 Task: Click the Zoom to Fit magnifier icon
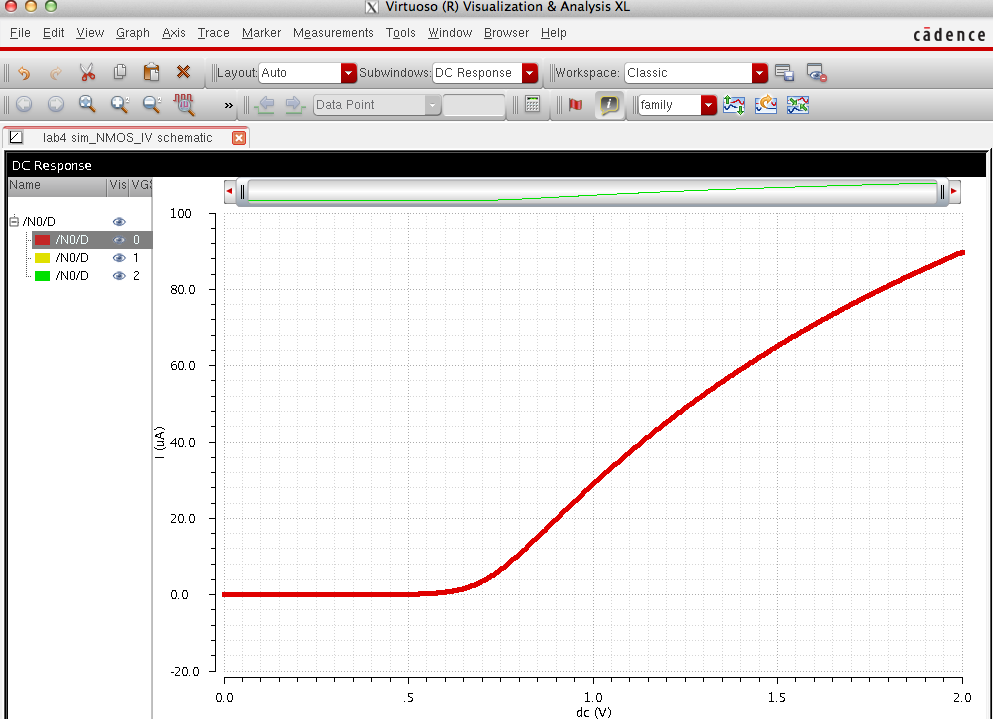point(87,104)
